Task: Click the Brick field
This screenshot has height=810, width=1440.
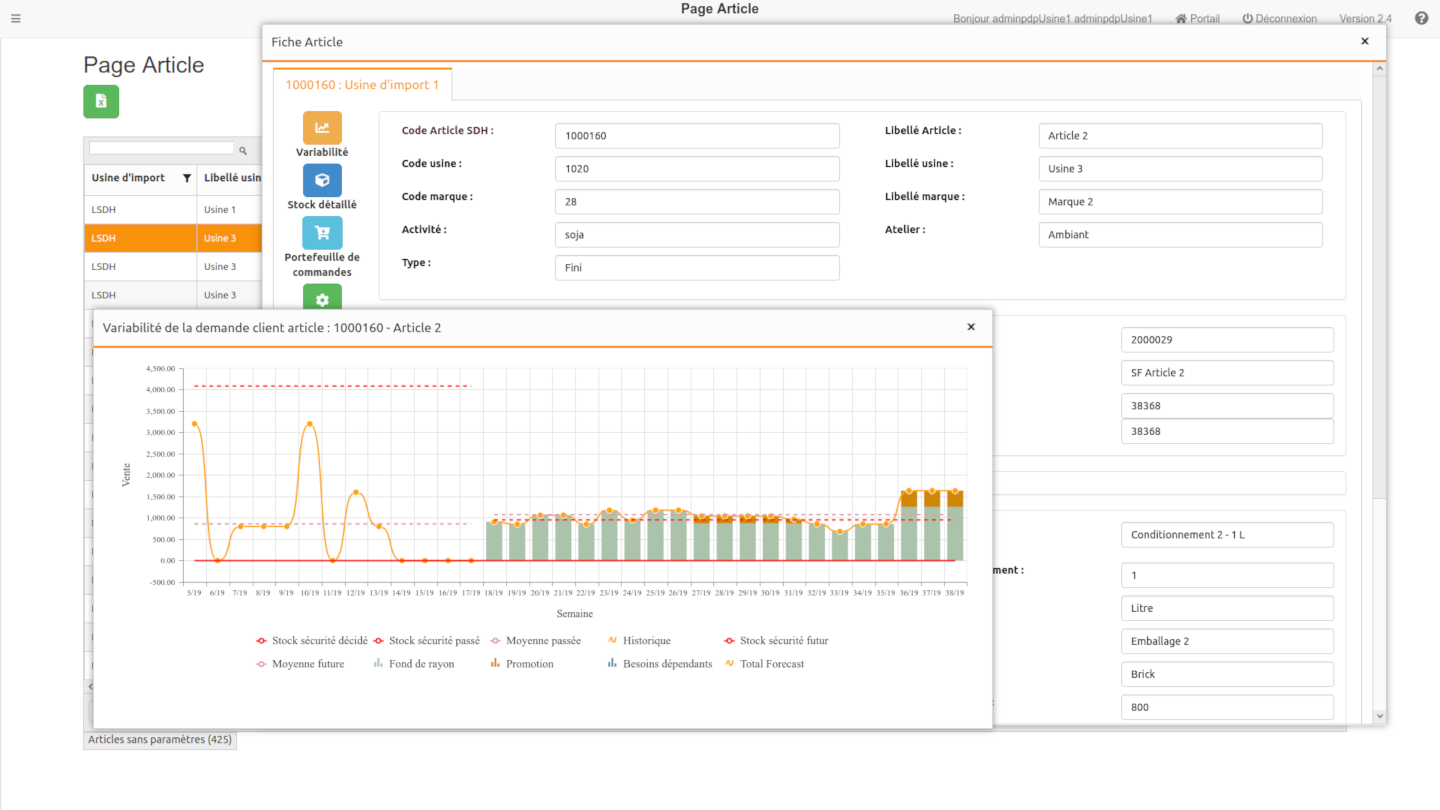Action: (x=1227, y=674)
